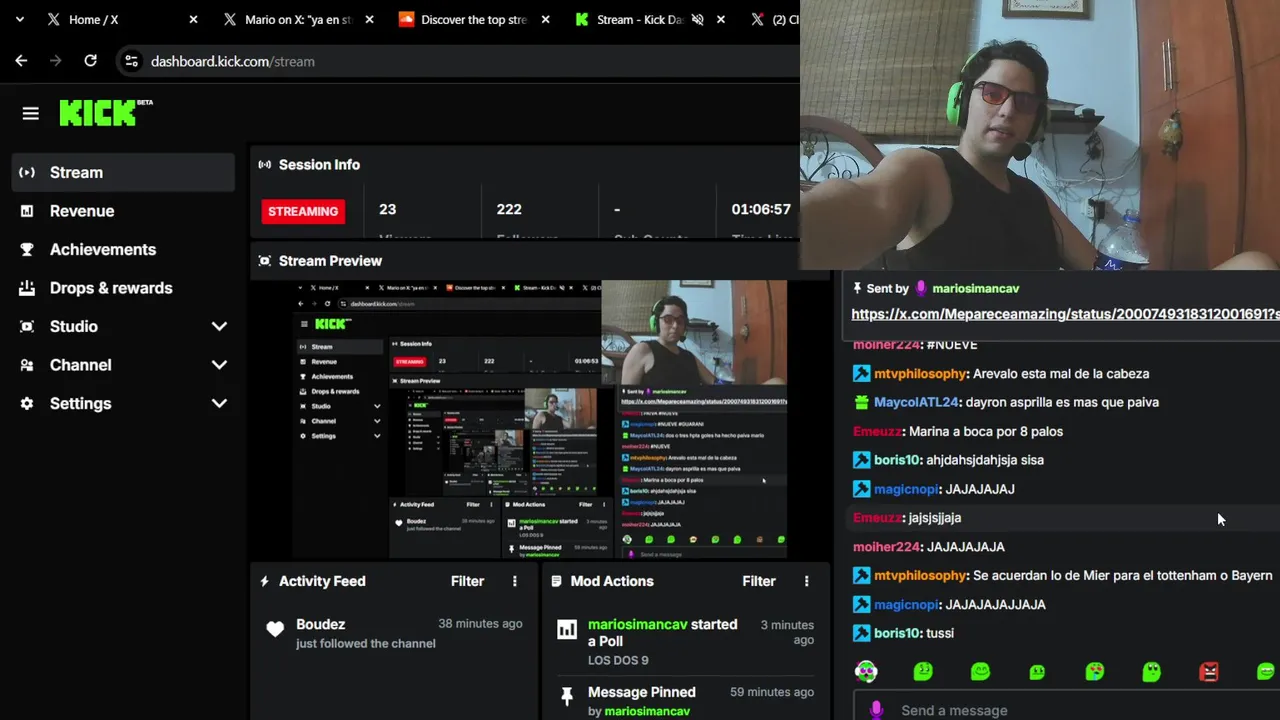The height and width of the screenshot is (720, 1280).
Task: Click the Session Info broadcast icon
Action: pyautogui.click(x=265, y=165)
